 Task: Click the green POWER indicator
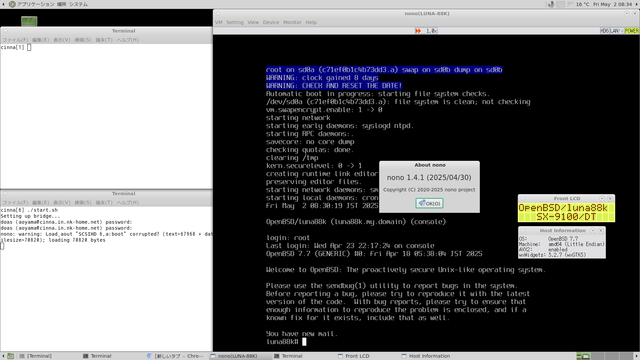[x=631, y=31]
